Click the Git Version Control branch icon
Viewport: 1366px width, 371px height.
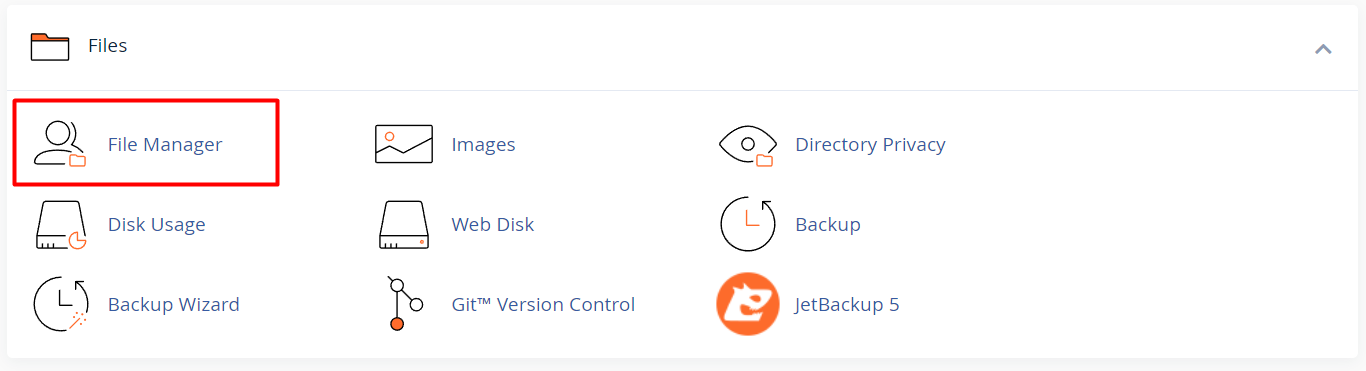[x=404, y=304]
